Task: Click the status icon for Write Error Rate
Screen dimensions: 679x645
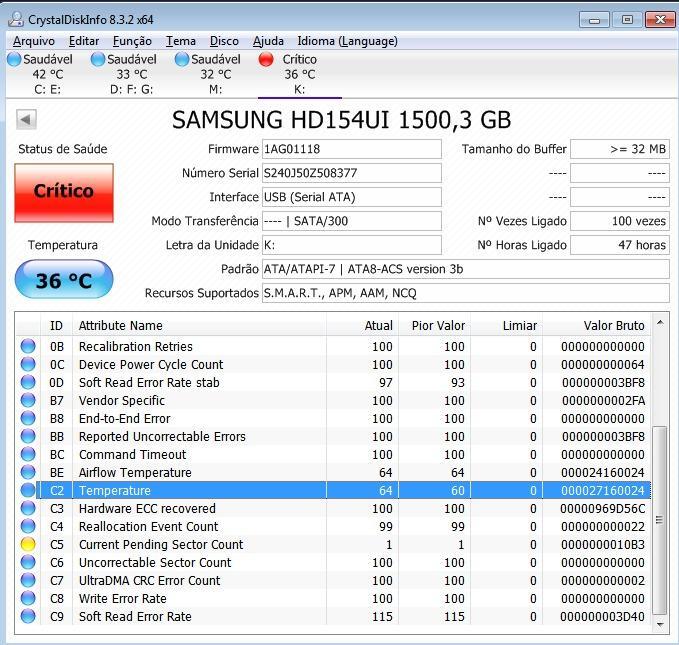Action: coord(28,598)
